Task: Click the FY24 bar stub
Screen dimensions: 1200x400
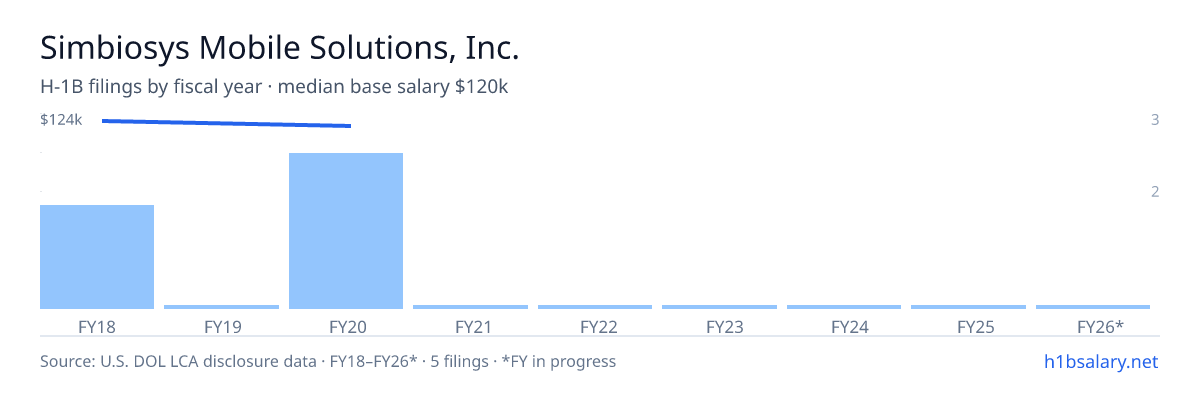Action: [x=844, y=307]
